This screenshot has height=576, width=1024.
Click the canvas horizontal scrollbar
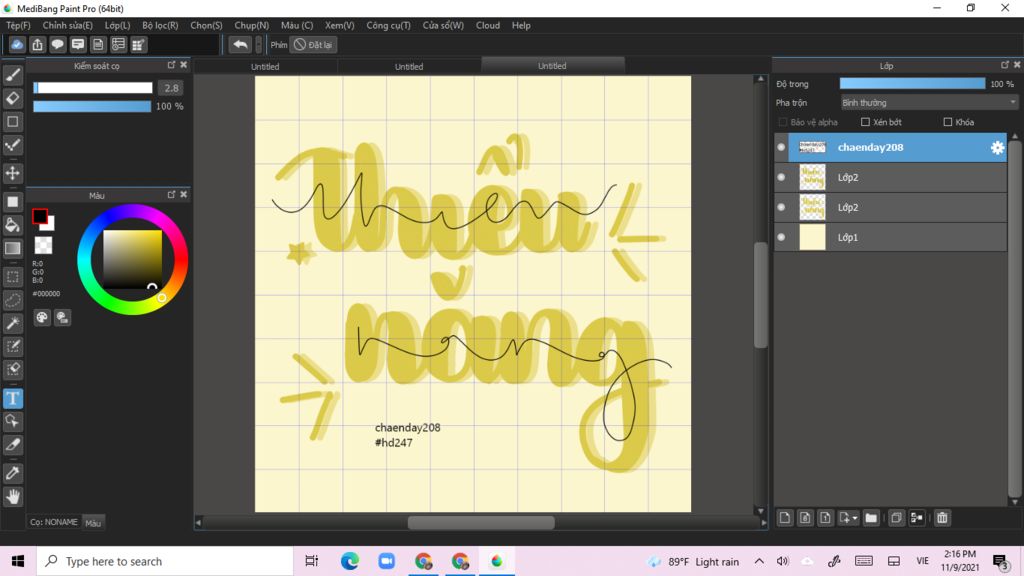(x=481, y=522)
